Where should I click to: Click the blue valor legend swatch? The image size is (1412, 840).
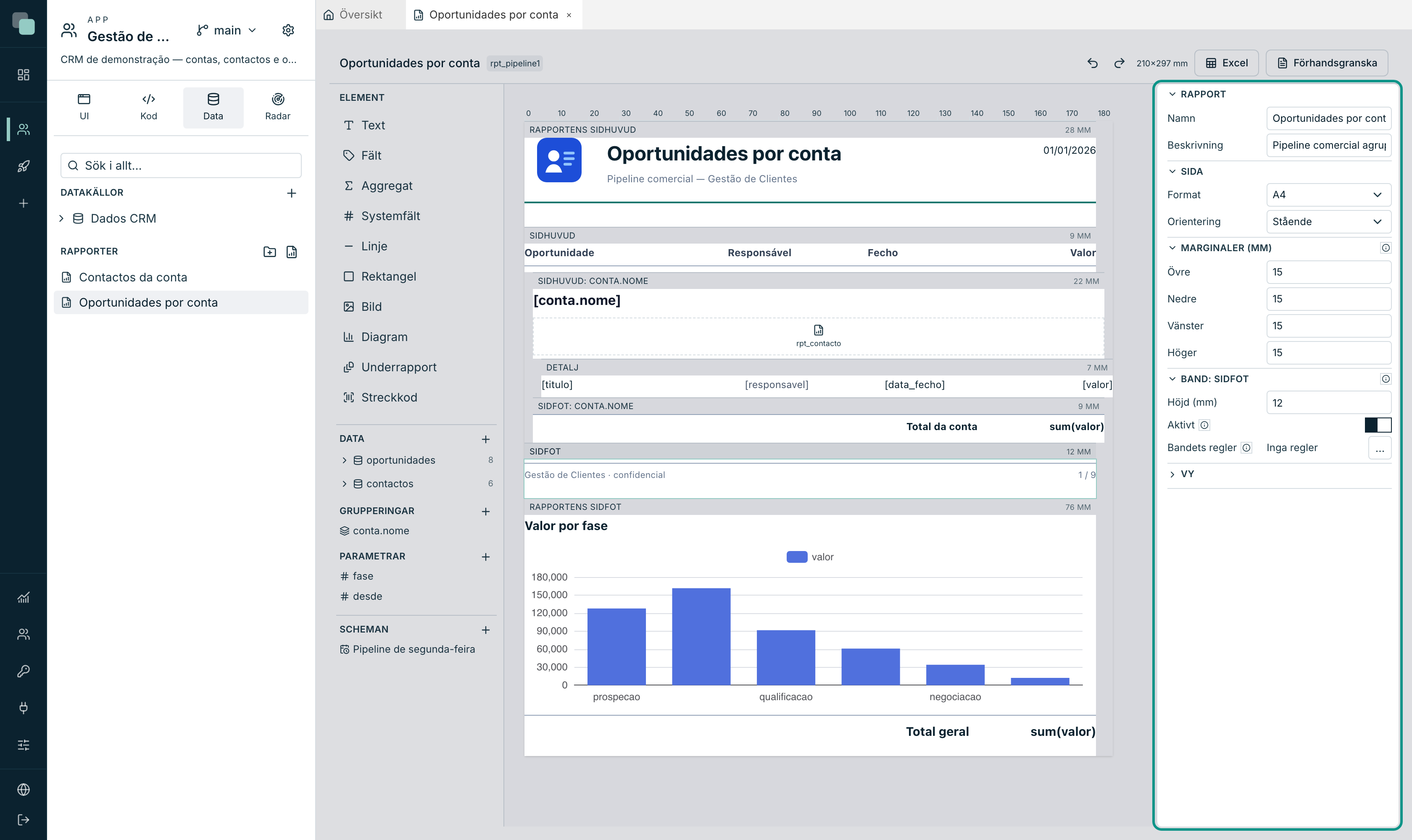tap(797, 557)
